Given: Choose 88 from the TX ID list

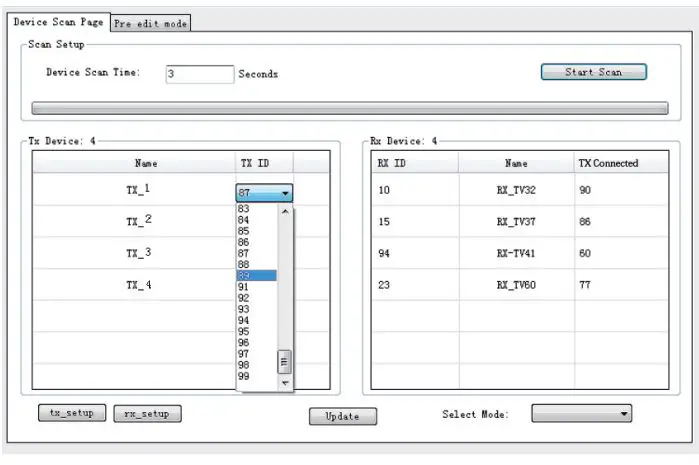Looking at the screenshot, I should [256, 264].
